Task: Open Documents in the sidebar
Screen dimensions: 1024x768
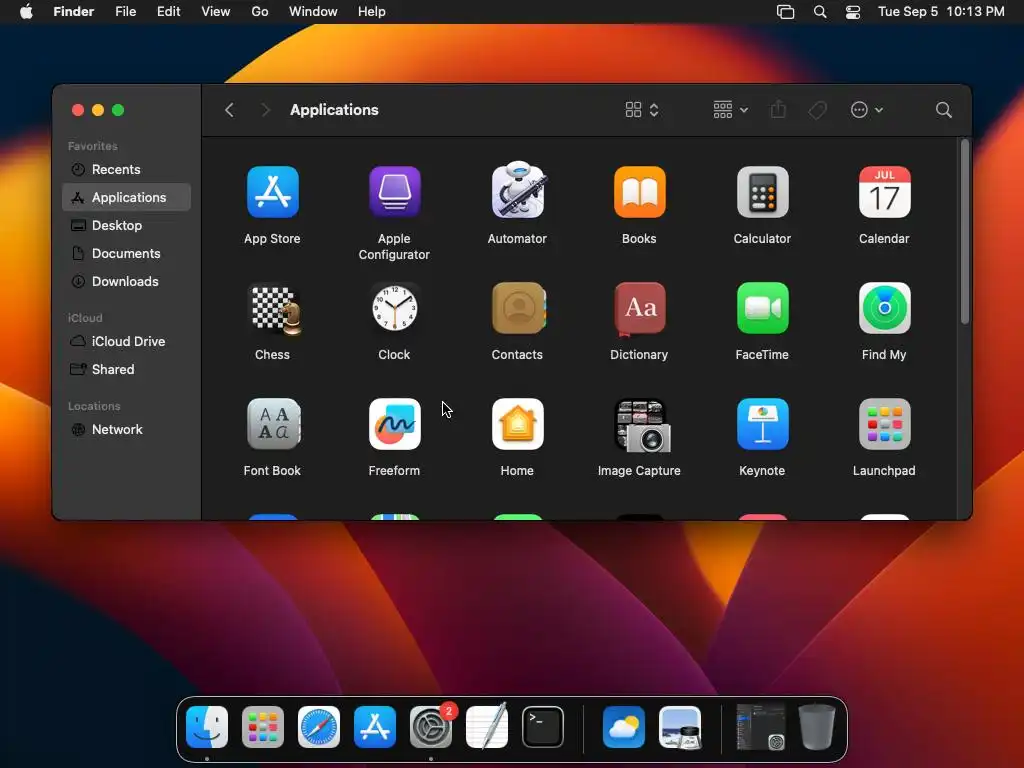Action: pos(127,253)
